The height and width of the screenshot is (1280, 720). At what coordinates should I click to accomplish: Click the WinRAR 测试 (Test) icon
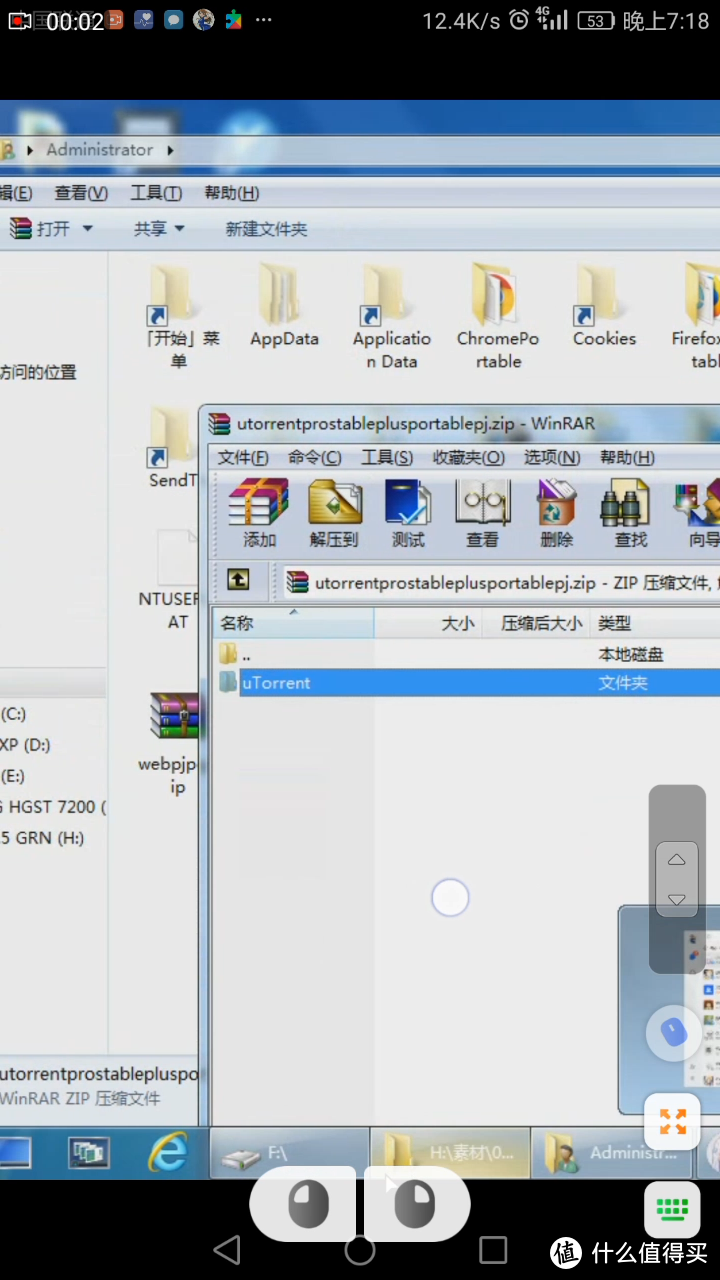[408, 512]
